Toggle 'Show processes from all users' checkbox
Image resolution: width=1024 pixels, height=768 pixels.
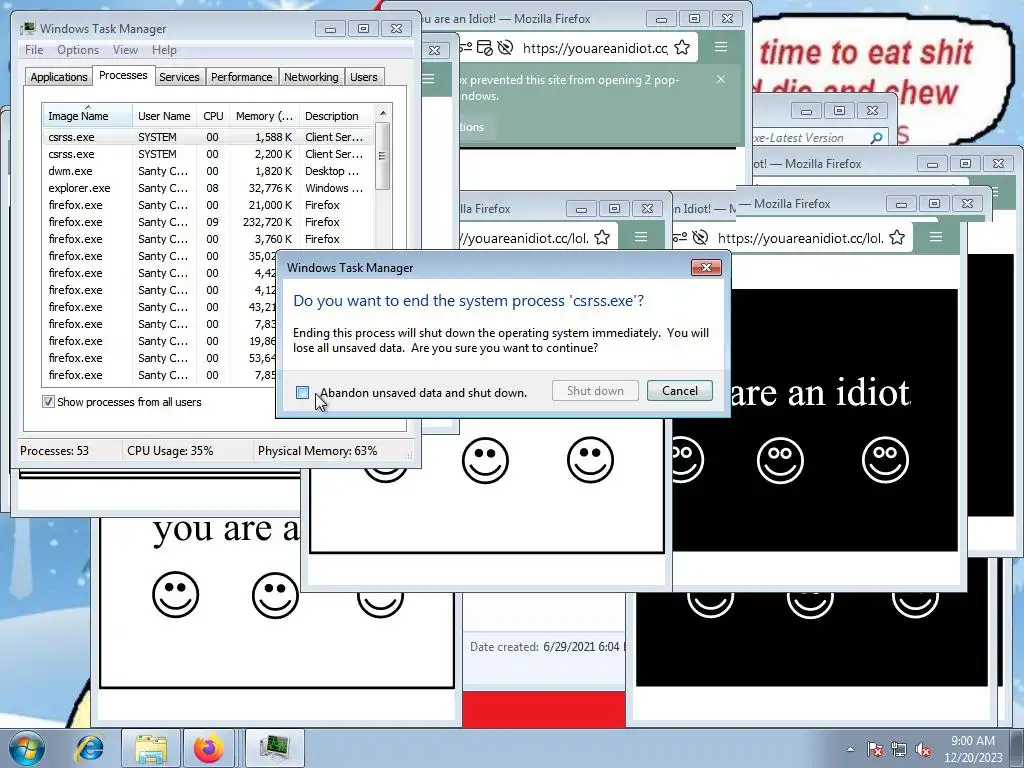(x=48, y=402)
